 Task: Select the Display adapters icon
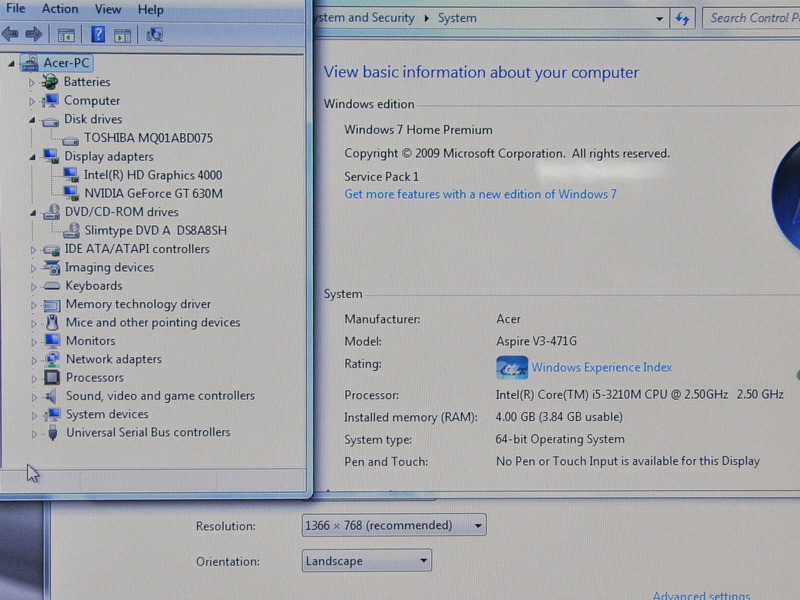click(x=51, y=156)
